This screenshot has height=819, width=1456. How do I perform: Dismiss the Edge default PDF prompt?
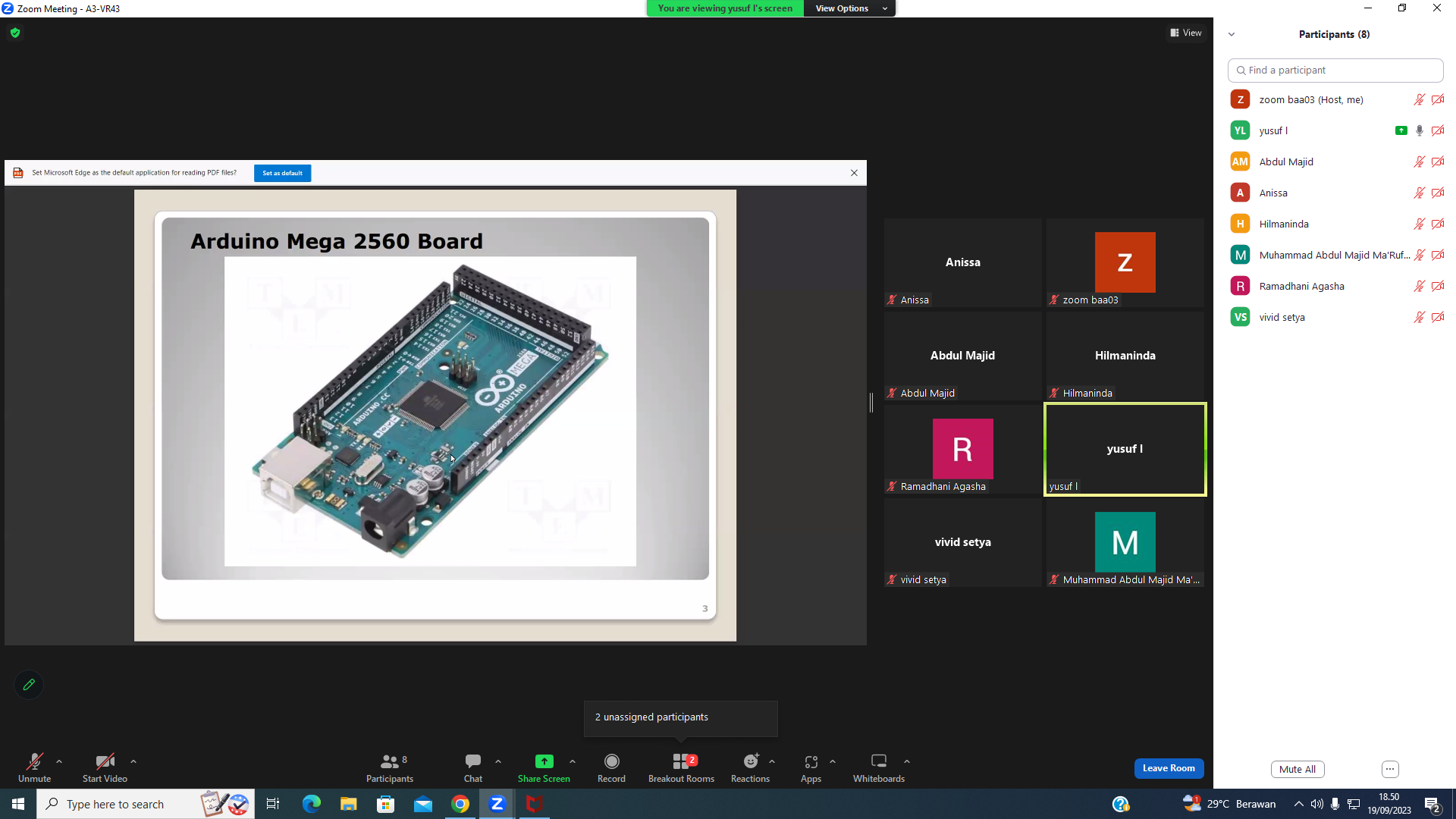click(854, 173)
